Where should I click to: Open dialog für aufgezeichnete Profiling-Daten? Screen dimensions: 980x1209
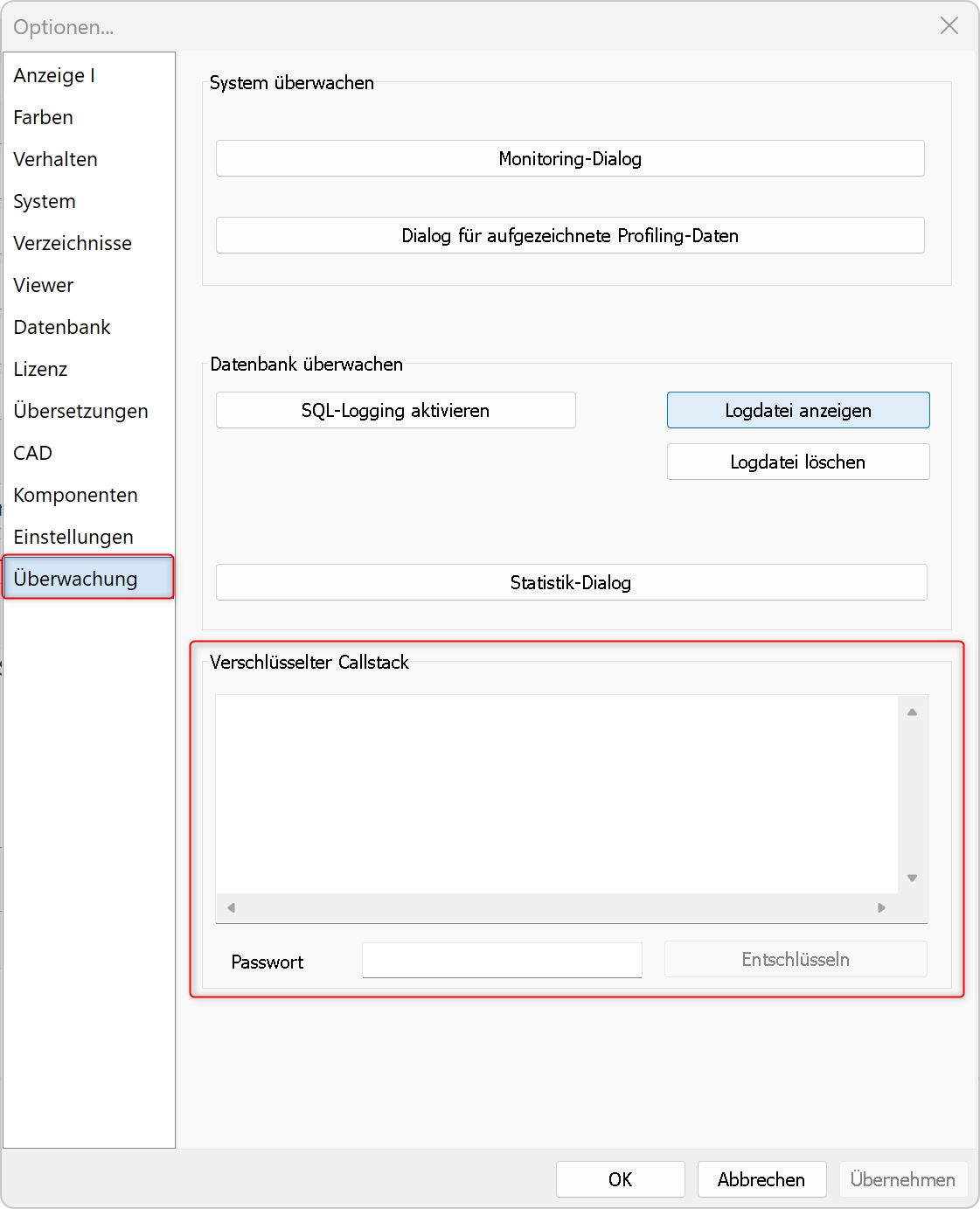(x=570, y=235)
